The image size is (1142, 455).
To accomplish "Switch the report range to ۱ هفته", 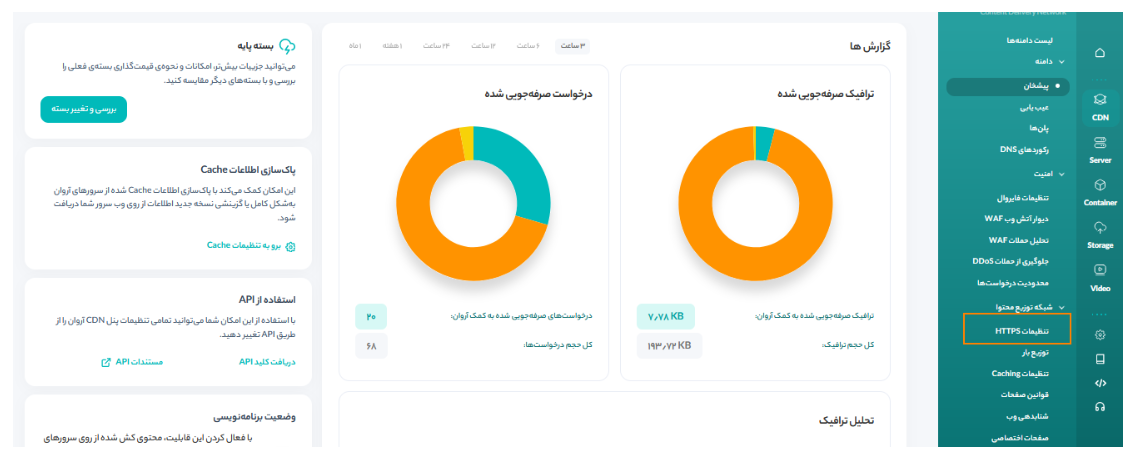I will 391,46.
